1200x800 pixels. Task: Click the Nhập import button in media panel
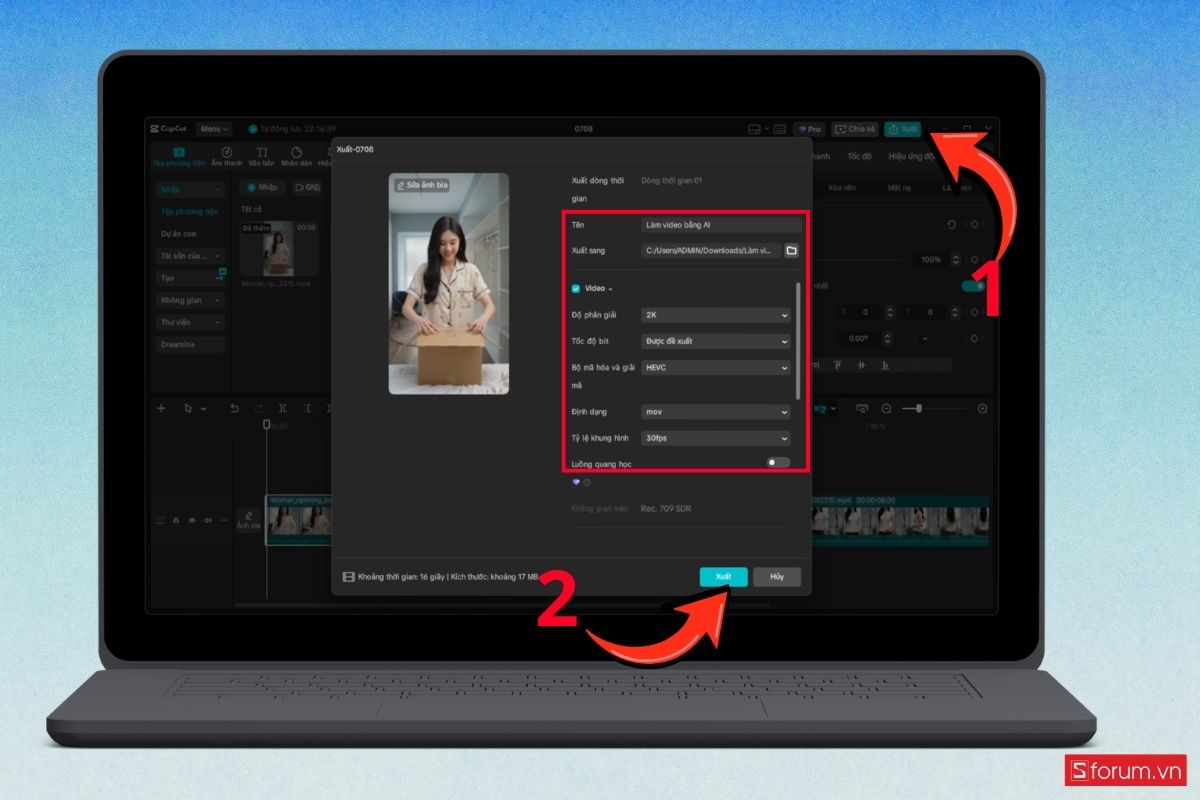pos(262,187)
